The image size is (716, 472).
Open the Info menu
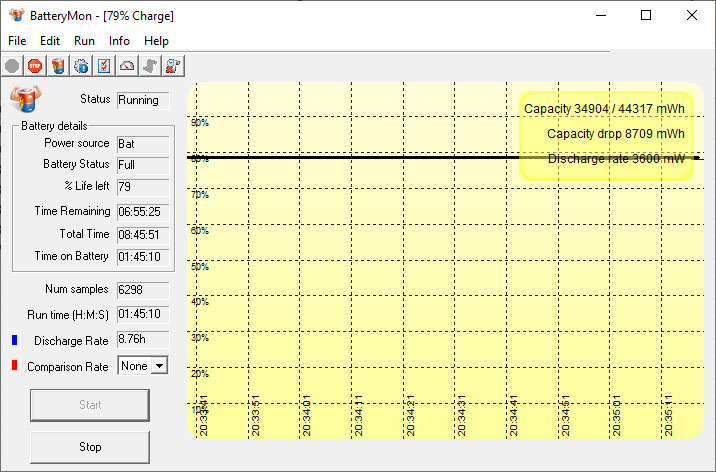tap(119, 41)
